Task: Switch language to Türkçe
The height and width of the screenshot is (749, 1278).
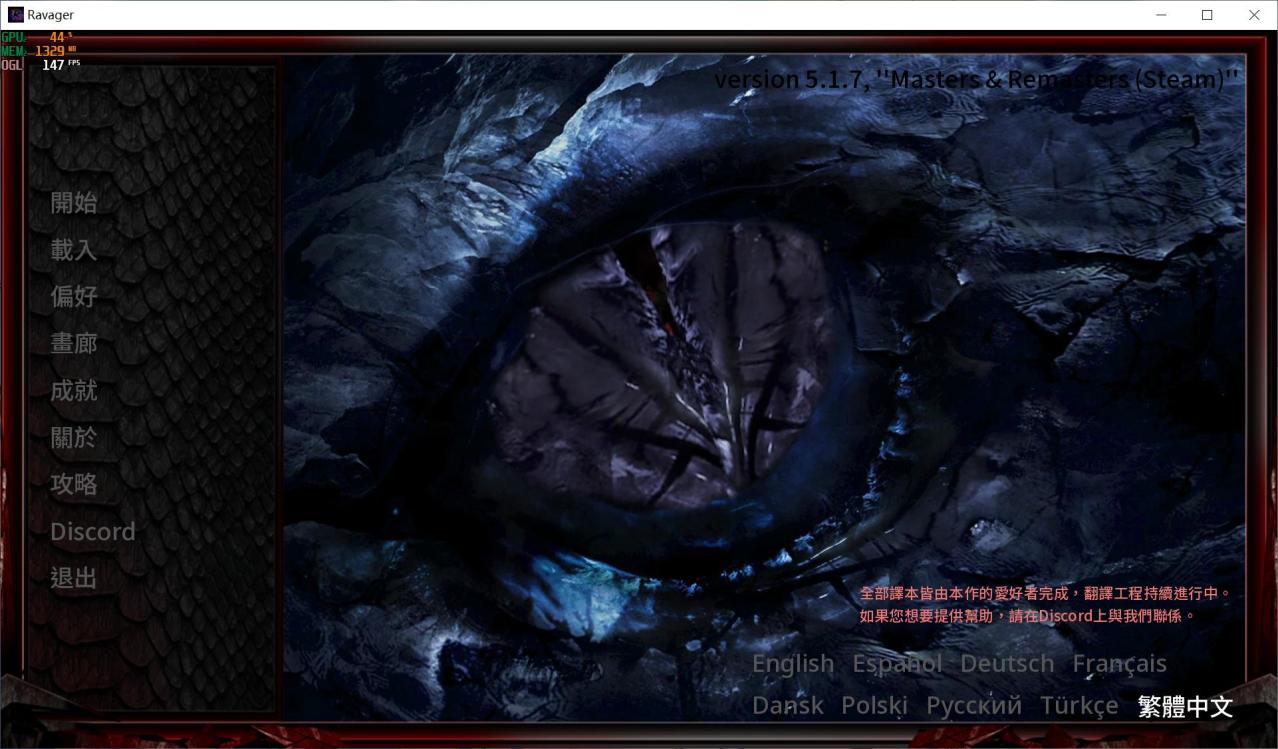Action: pyautogui.click(x=1079, y=706)
